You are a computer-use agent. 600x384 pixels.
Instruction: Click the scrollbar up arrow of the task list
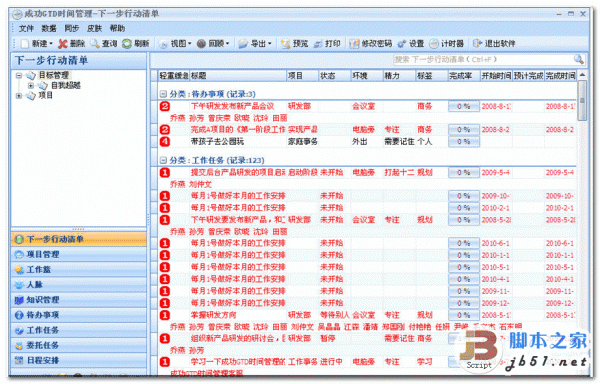(x=582, y=75)
